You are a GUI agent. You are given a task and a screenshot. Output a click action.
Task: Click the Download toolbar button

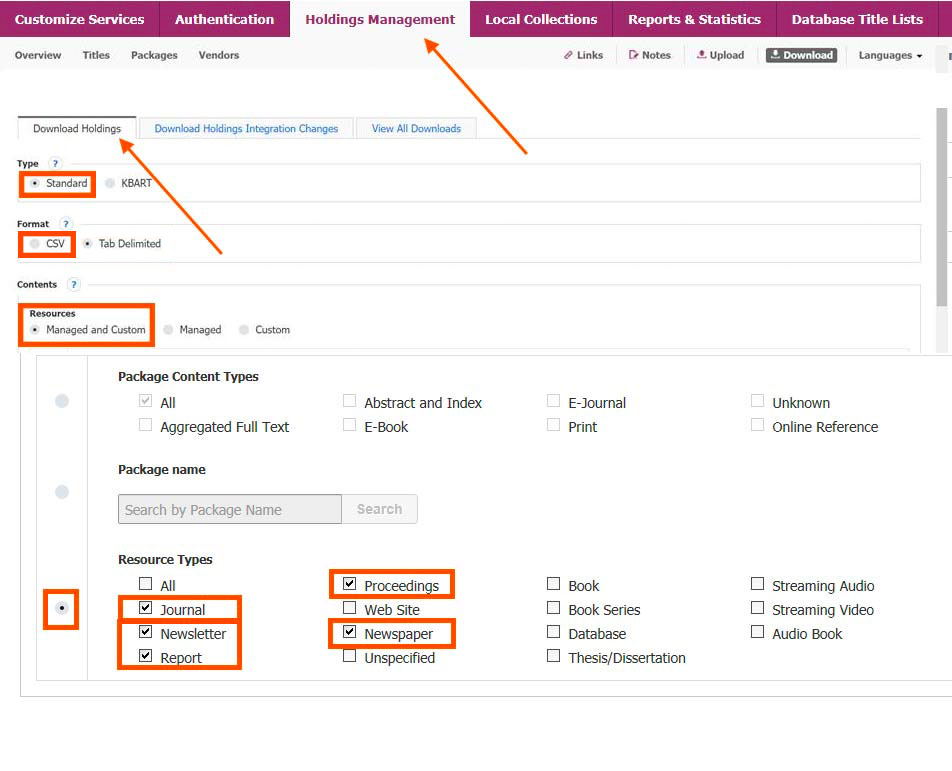[x=801, y=55]
